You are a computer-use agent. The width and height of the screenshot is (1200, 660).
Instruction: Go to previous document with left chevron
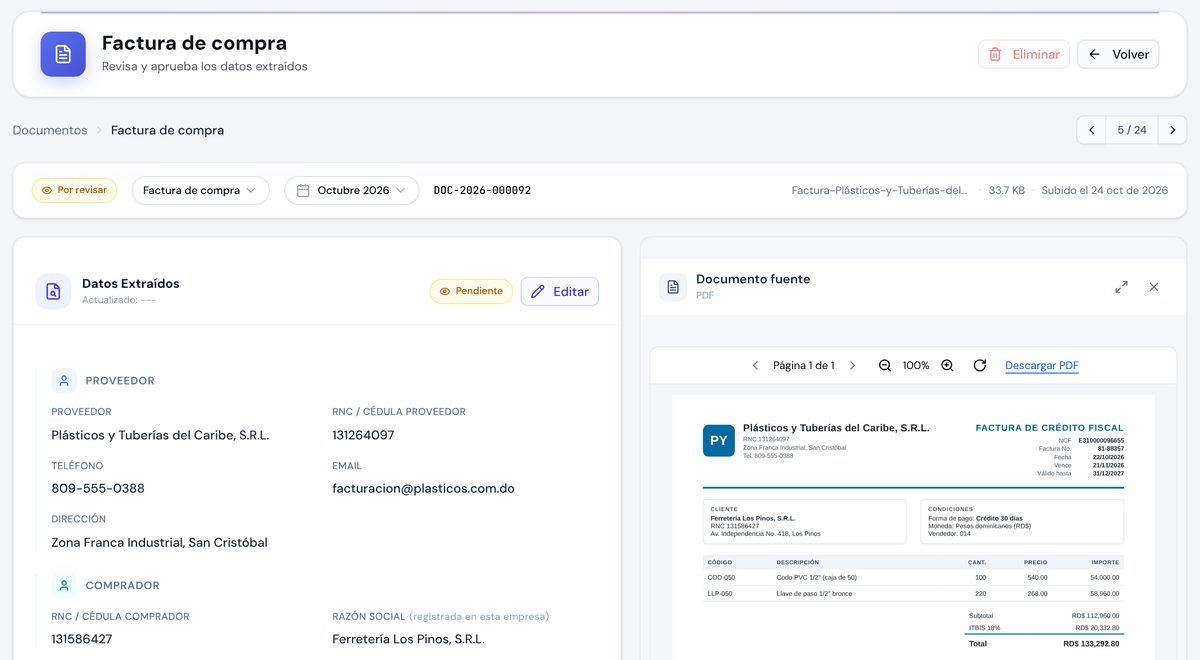click(1091, 130)
